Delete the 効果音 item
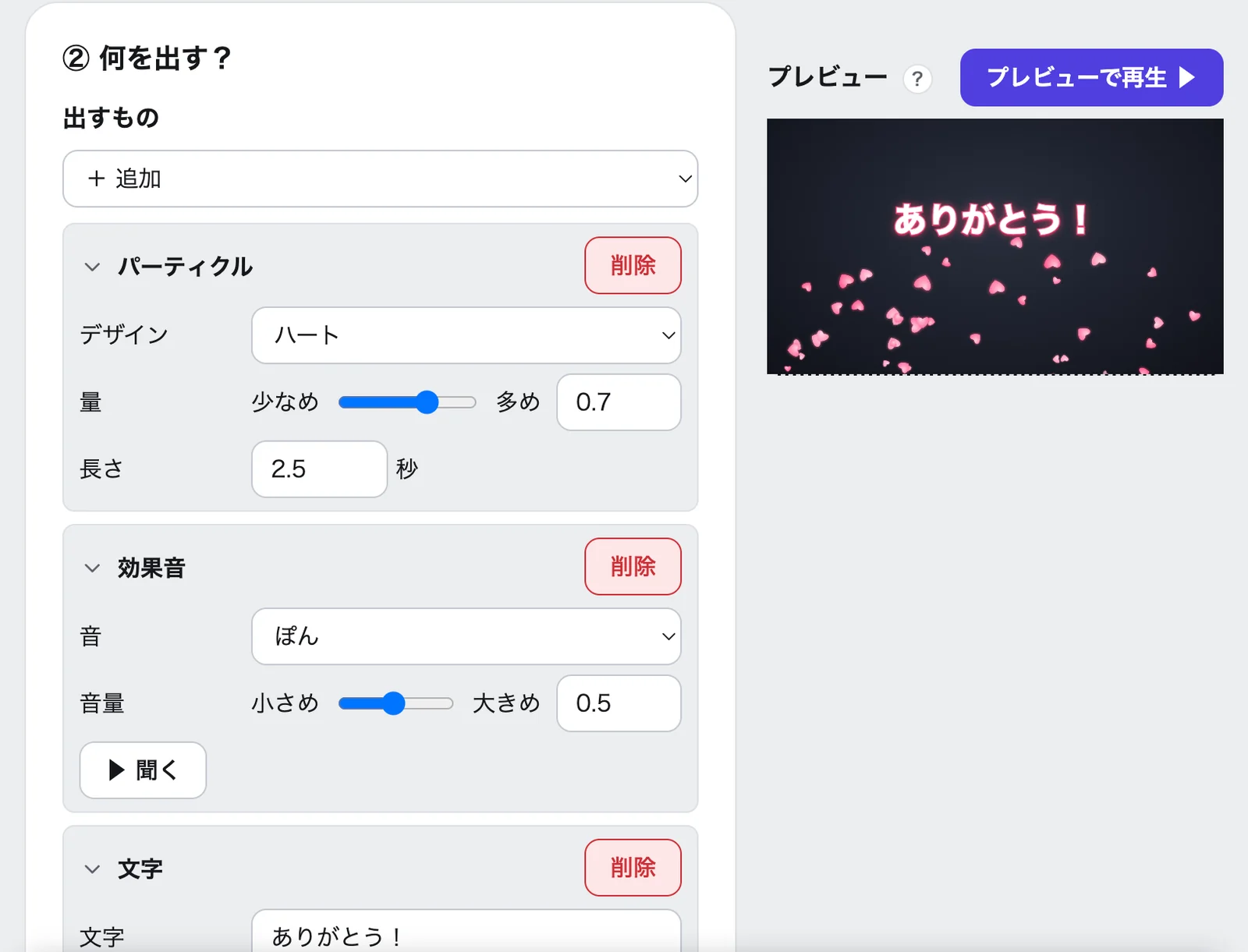The image size is (1248, 952). click(633, 567)
